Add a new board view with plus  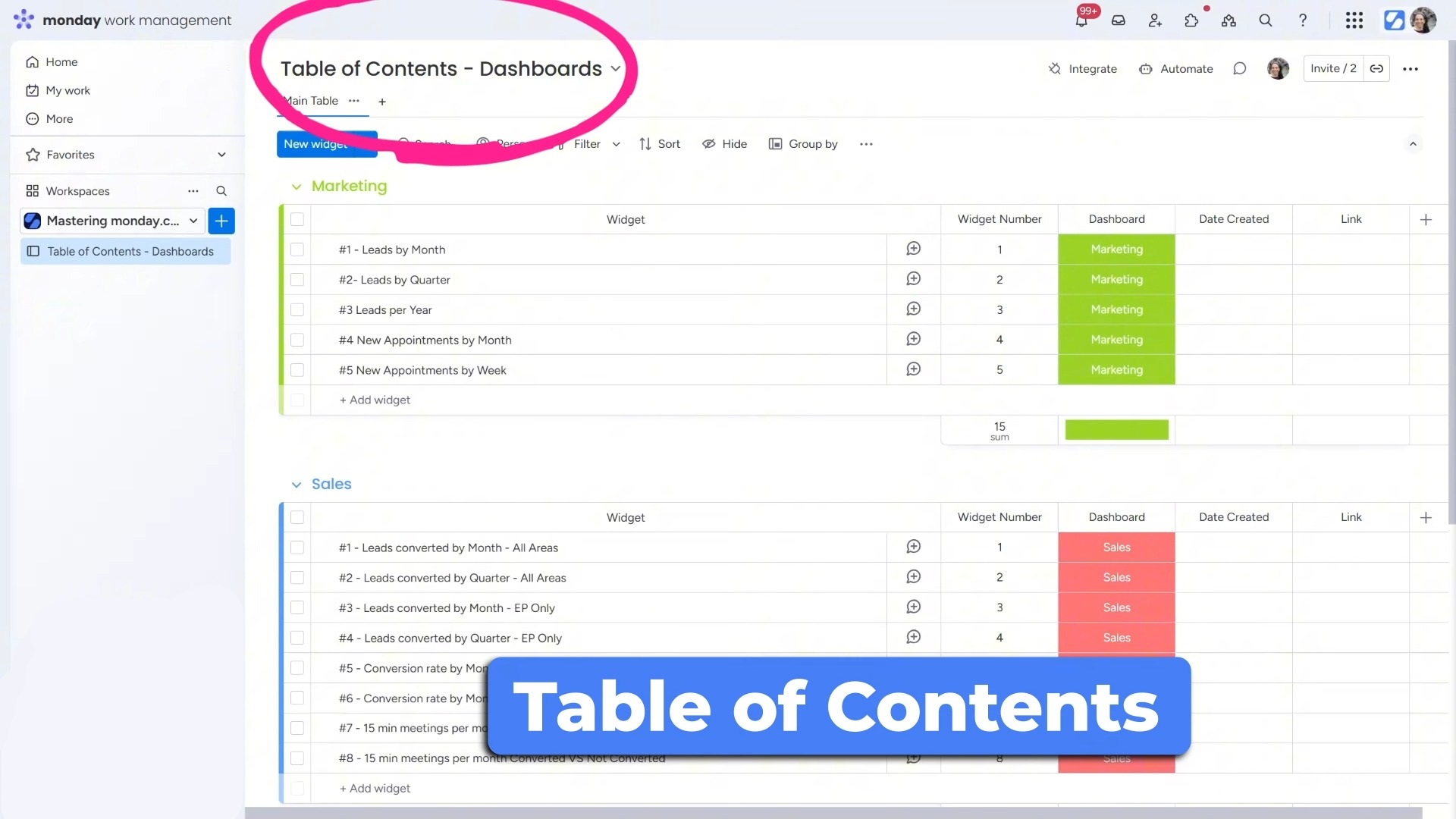(382, 102)
